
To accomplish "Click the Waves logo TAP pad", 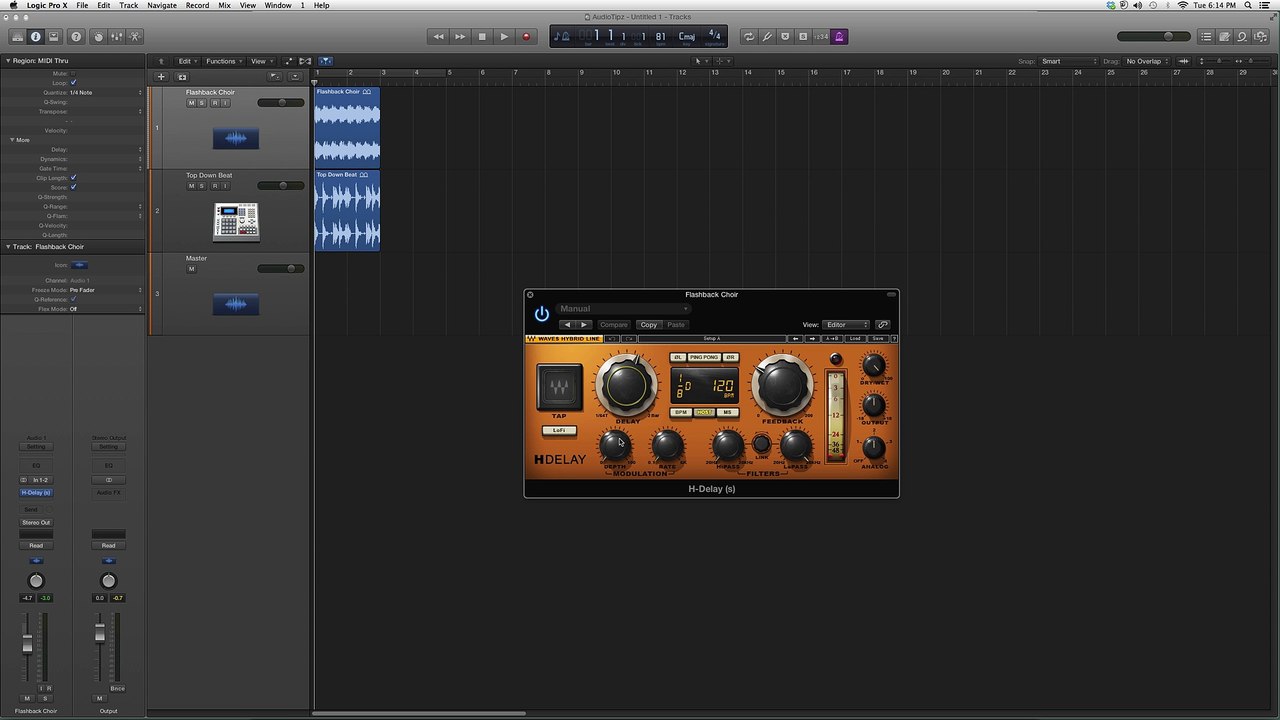I will point(559,387).
